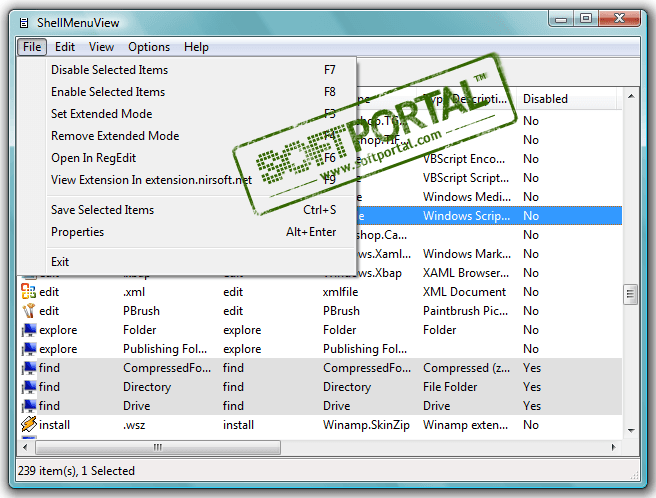
Task: Click the icon of the Directory find row
Action: (x=28, y=387)
